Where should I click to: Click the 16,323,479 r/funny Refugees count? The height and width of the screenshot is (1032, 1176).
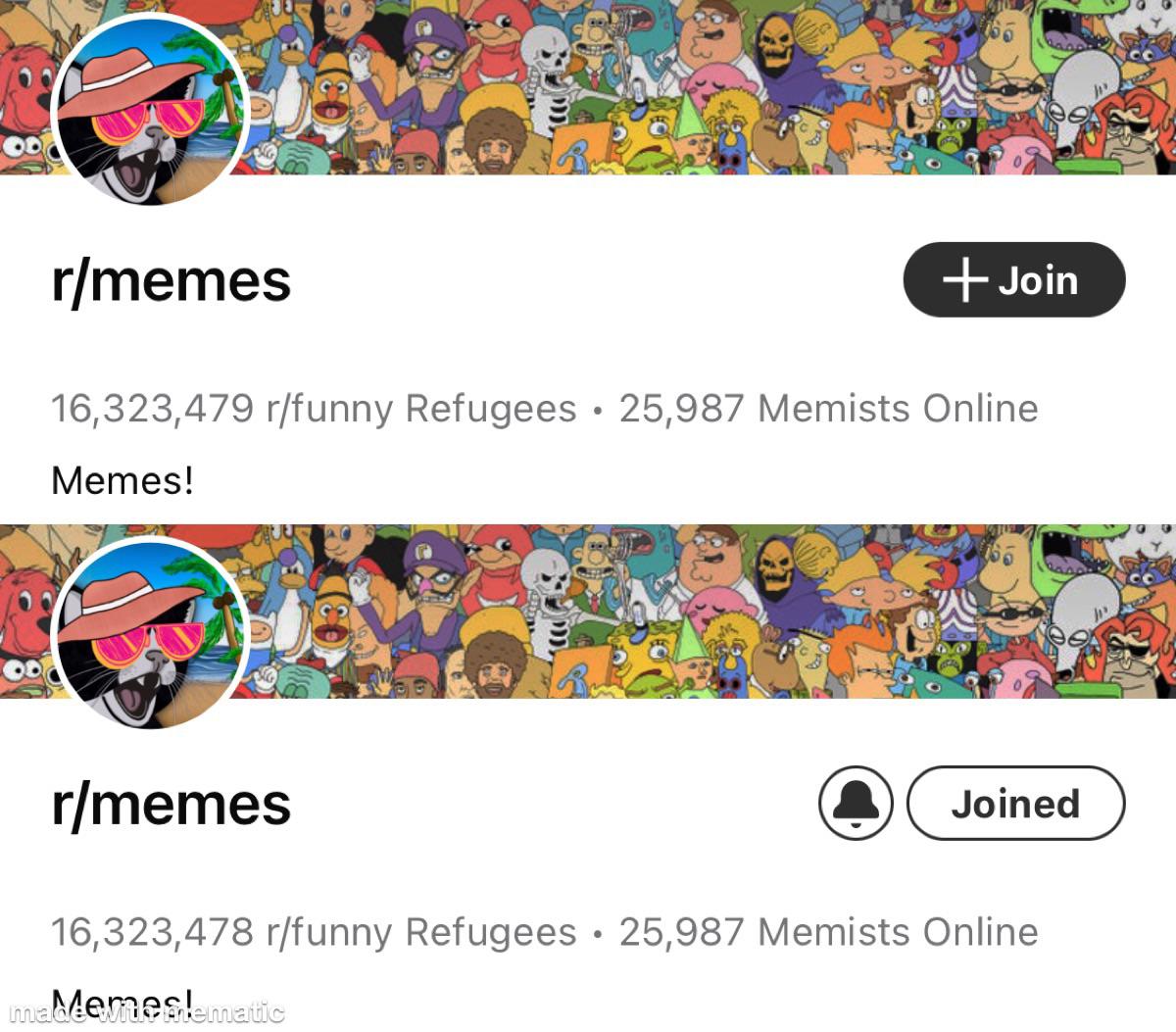pyautogui.click(x=314, y=409)
